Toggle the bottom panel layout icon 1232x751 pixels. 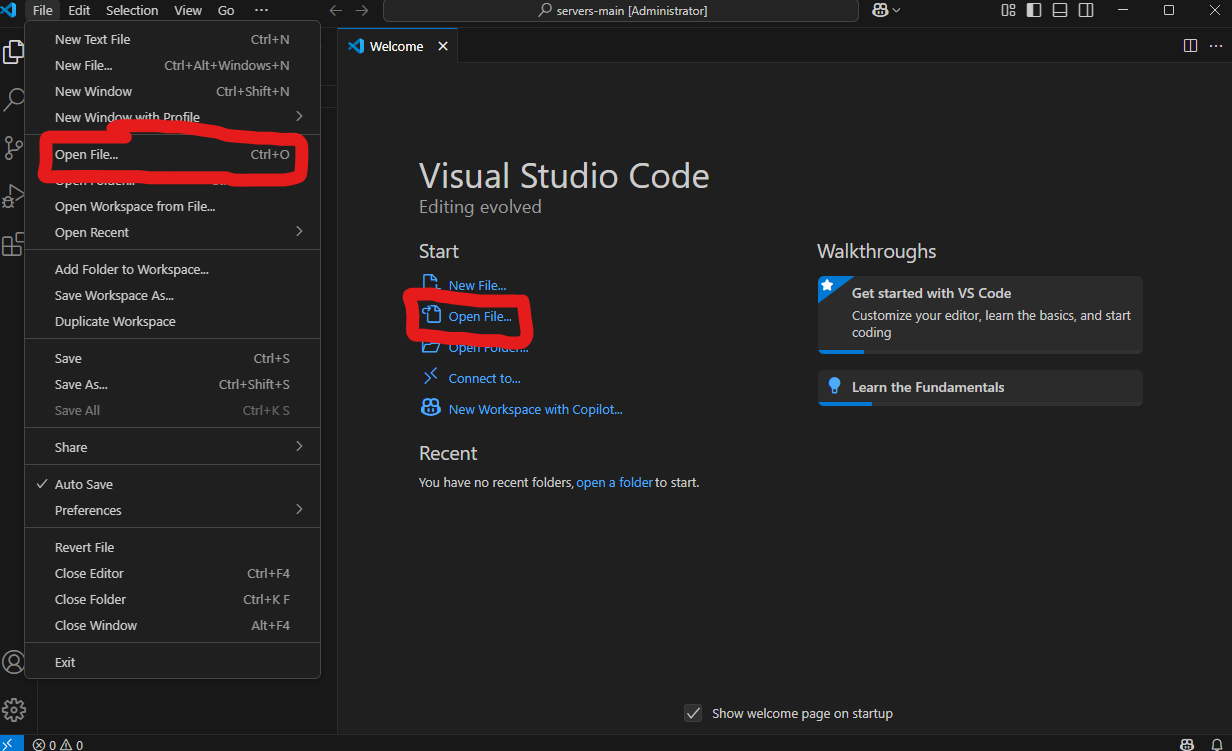pyautogui.click(x=1059, y=10)
